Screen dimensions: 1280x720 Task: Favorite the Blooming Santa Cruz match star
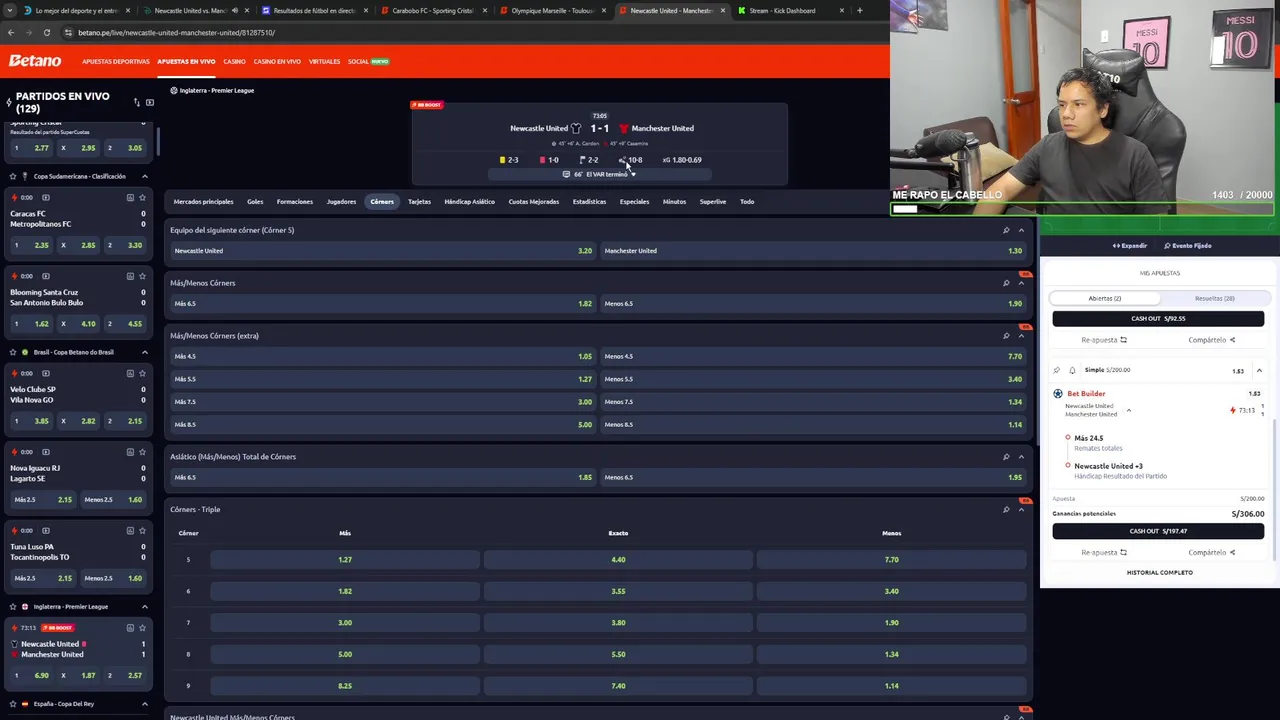pos(142,276)
